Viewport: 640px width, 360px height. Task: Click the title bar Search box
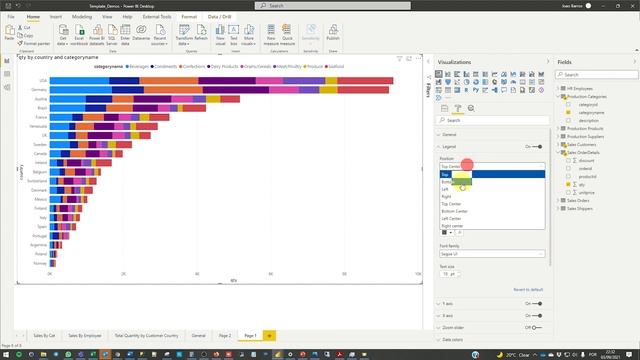[x=333, y=5]
